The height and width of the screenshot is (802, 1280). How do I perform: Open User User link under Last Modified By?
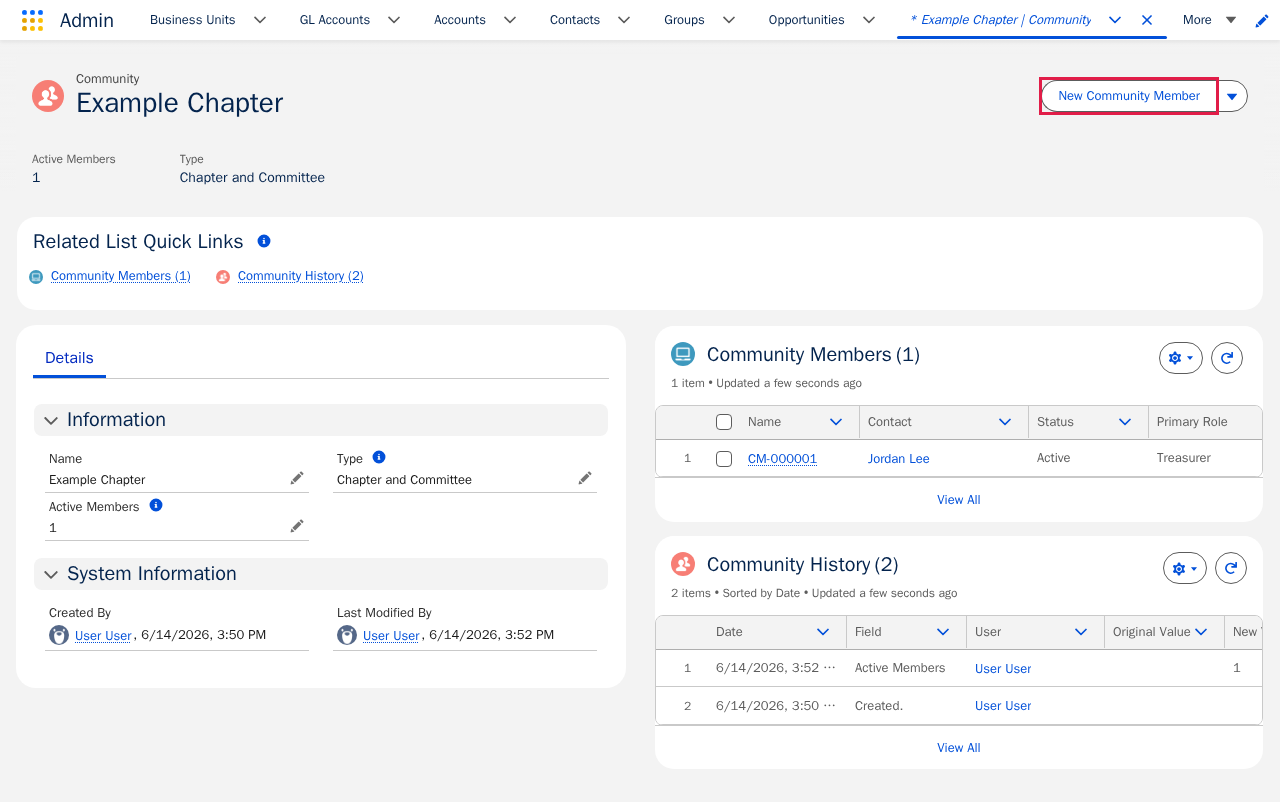392,636
